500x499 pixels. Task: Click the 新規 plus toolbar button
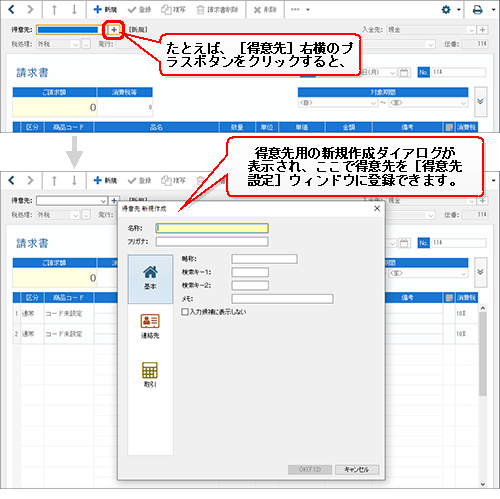pyautogui.click(x=105, y=10)
